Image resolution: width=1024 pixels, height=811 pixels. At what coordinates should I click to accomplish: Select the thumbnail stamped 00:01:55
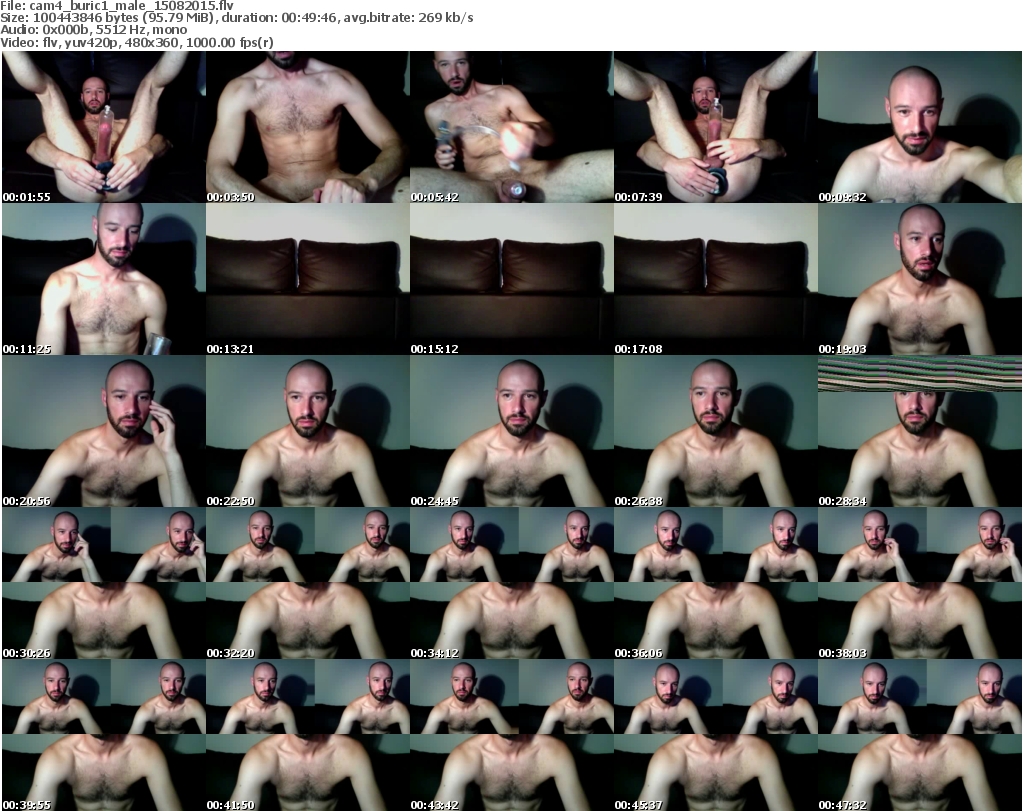point(104,127)
